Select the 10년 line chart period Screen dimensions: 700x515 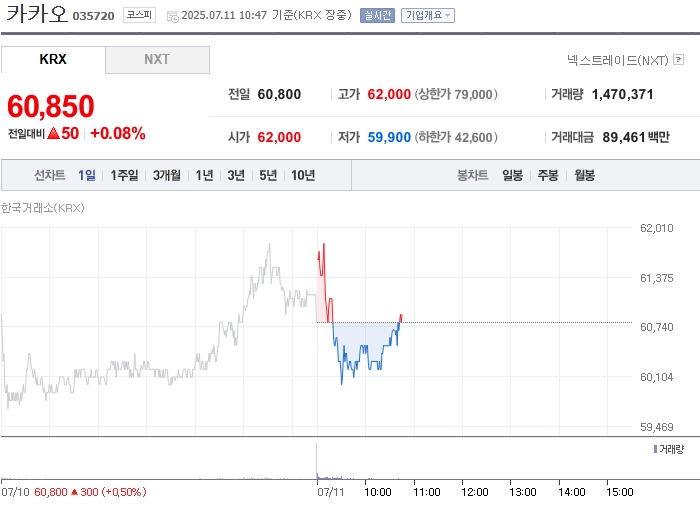click(x=303, y=175)
